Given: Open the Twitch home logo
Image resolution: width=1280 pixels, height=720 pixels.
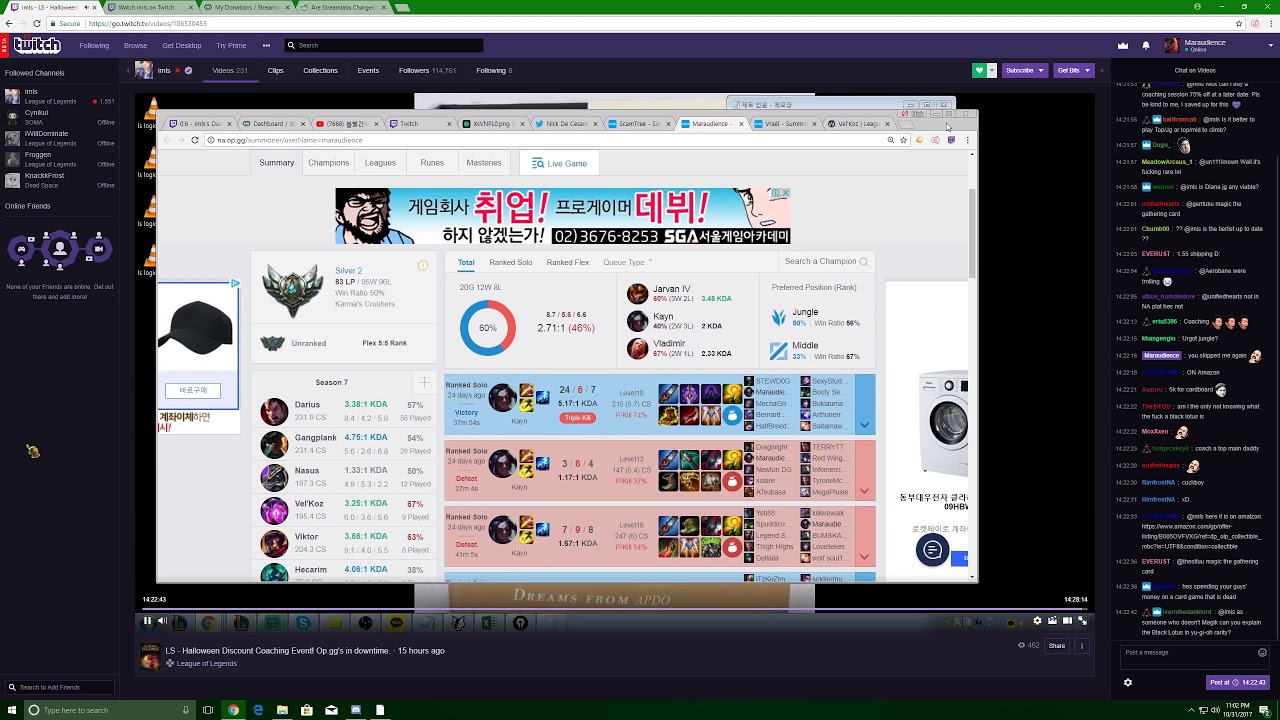Looking at the screenshot, I should click(x=37, y=45).
